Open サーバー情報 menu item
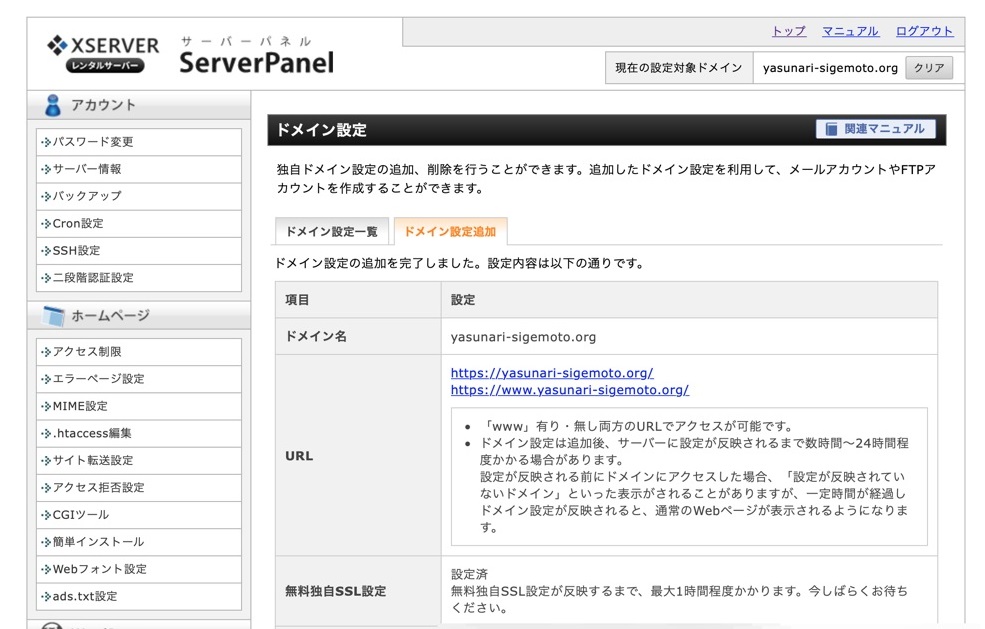Image resolution: width=985 pixels, height=629 pixels. tap(139, 169)
